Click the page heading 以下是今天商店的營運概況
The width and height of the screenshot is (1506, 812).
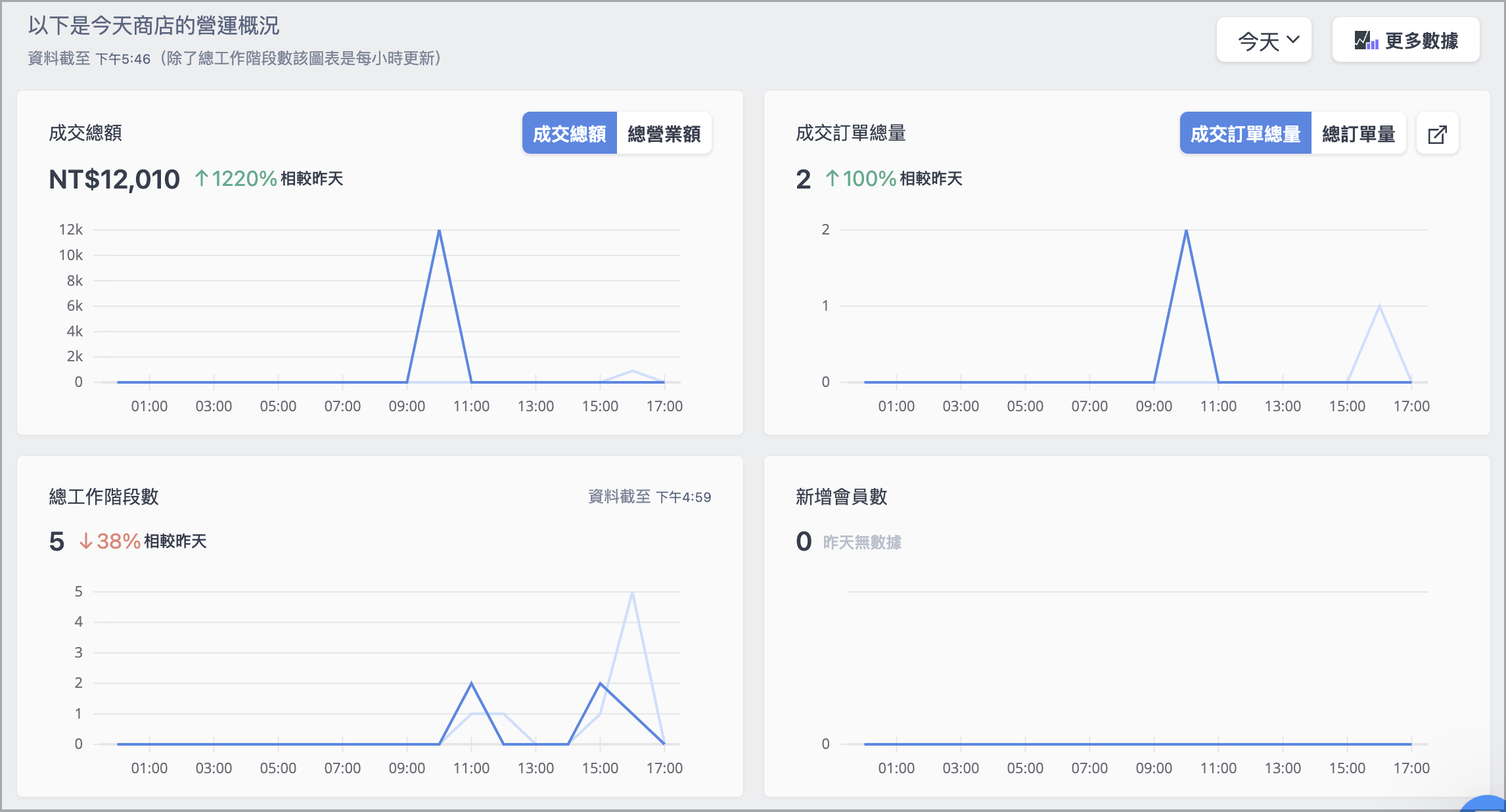(154, 26)
